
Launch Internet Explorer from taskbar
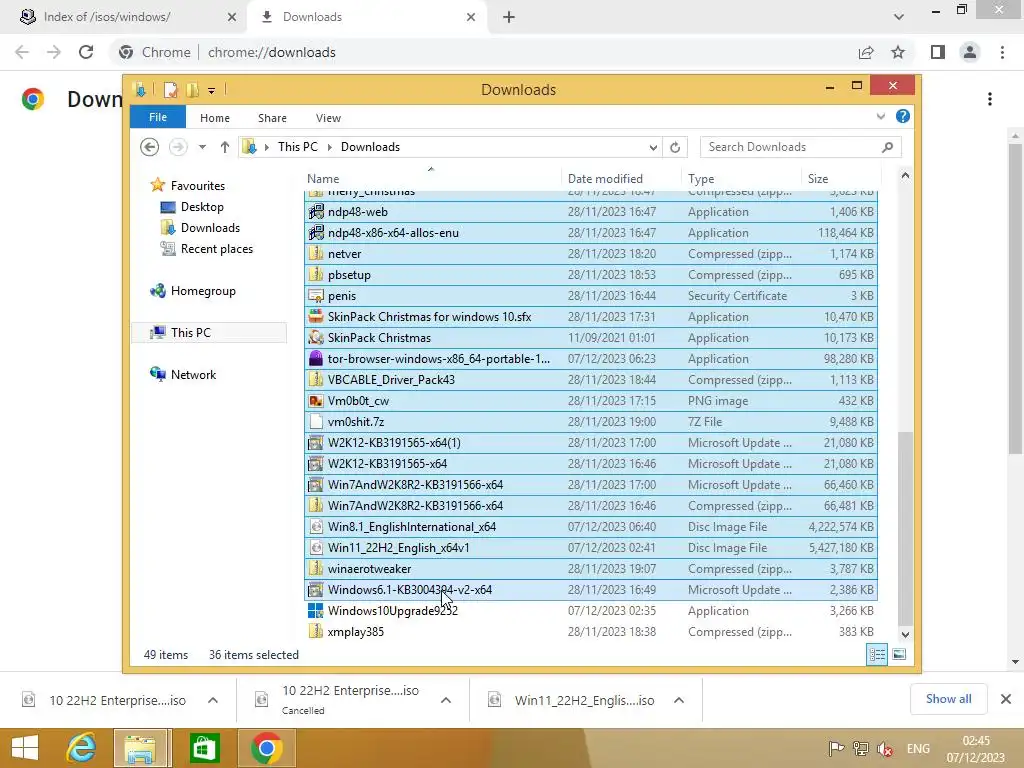click(82, 748)
